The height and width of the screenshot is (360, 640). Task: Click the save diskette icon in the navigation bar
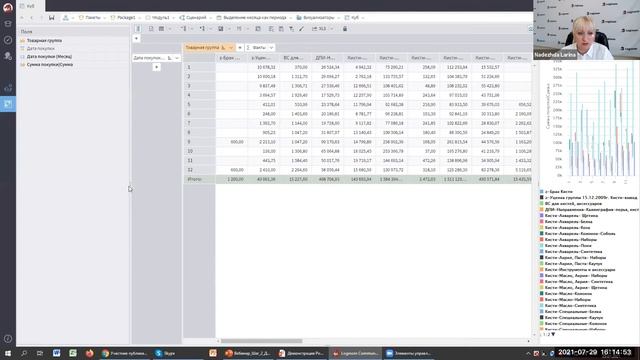(51, 18)
